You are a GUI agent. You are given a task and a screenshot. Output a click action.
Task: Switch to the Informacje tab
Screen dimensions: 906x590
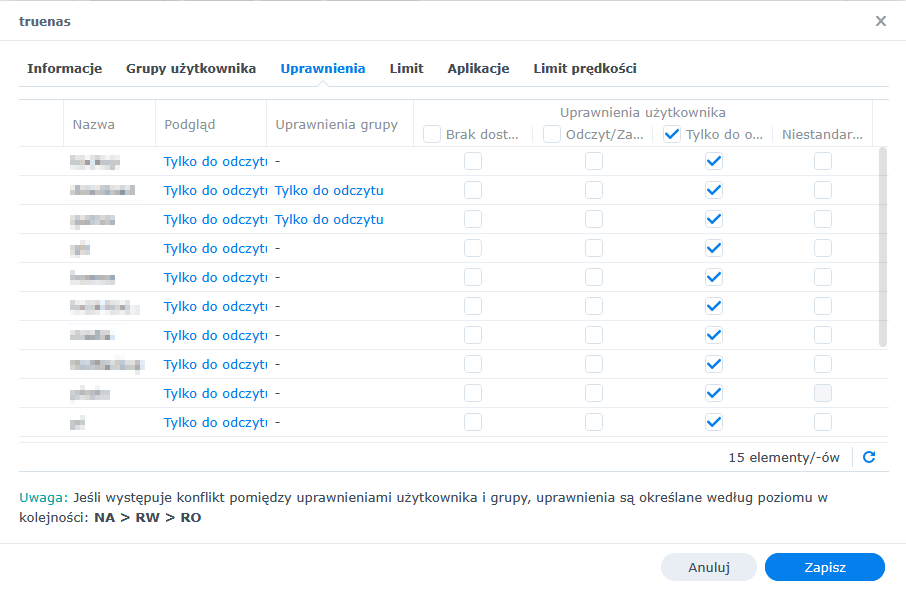click(65, 69)
